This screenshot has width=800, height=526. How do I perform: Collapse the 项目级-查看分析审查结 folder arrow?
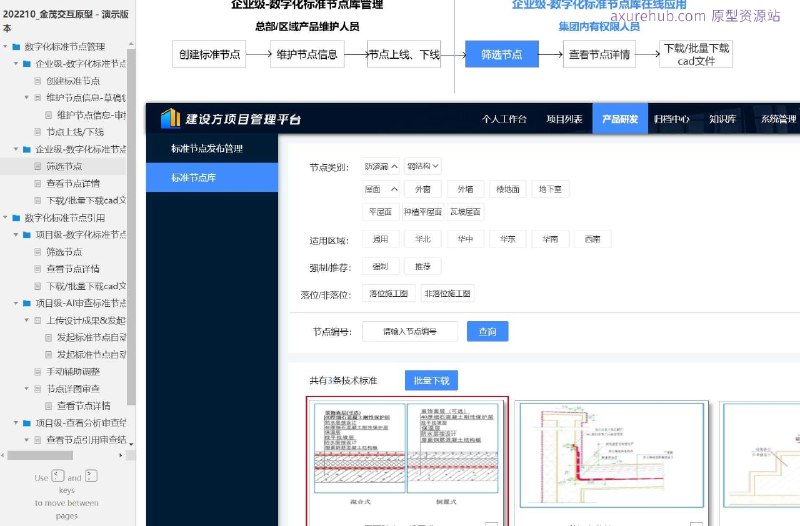pyautogui.click(x=16, y=422)
